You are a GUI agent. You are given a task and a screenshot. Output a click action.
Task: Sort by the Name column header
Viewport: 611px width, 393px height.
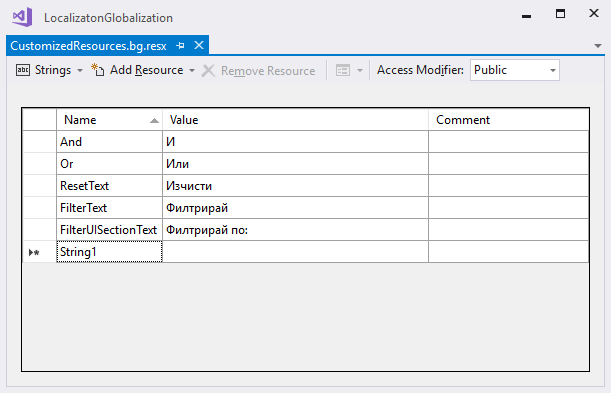(x=109, y=120)
